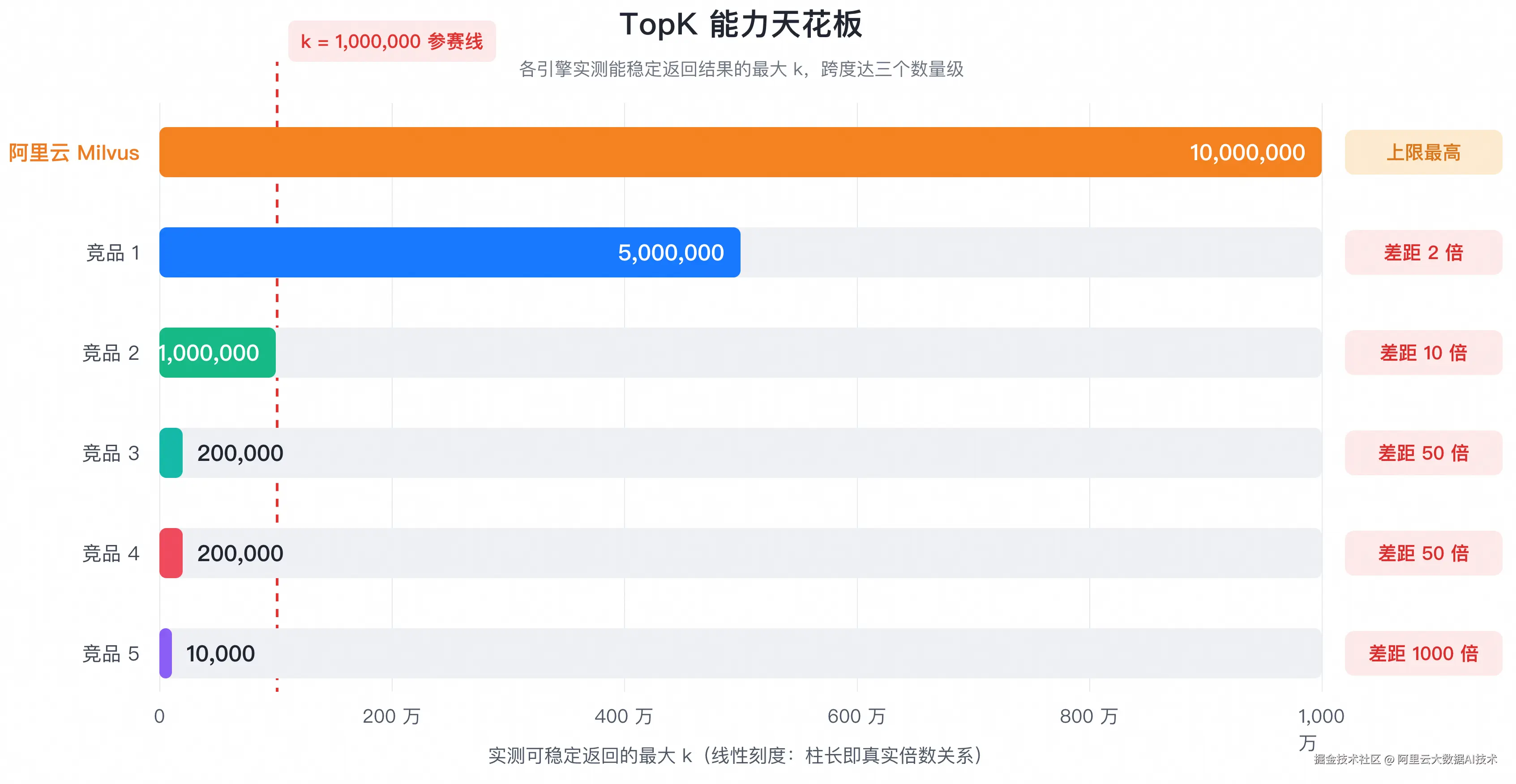1516x784 pixels.
Task: Click the "上限最高" badge
Action: pos(1424,152)
